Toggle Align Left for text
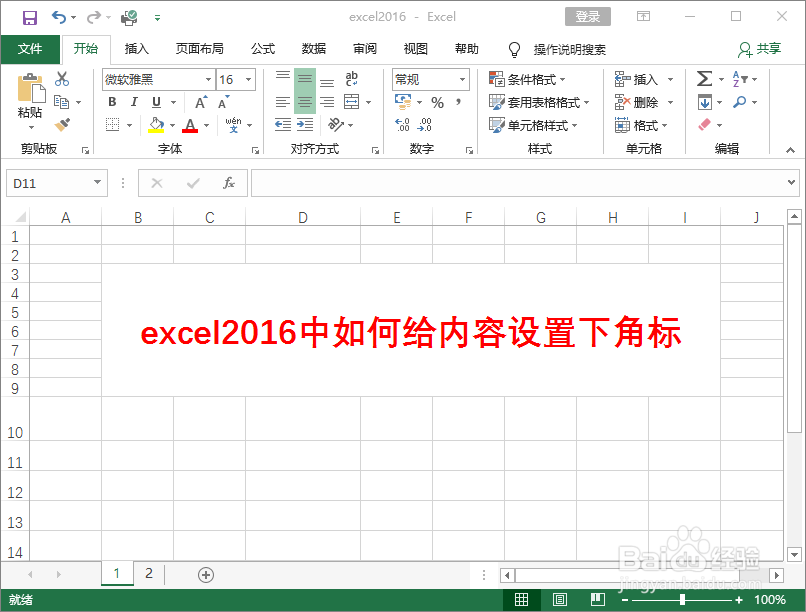Screen dimensions: 806x612 [x=283, y=102]
